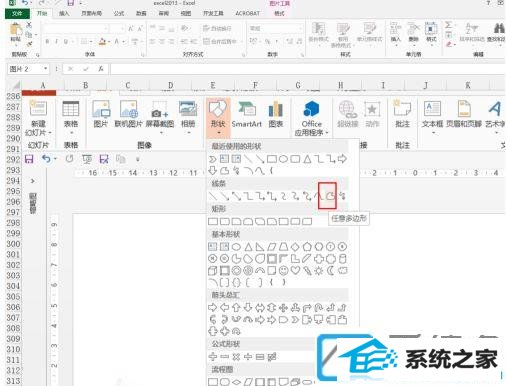Select the Moon shape in basic shapes

click(331, 270)
